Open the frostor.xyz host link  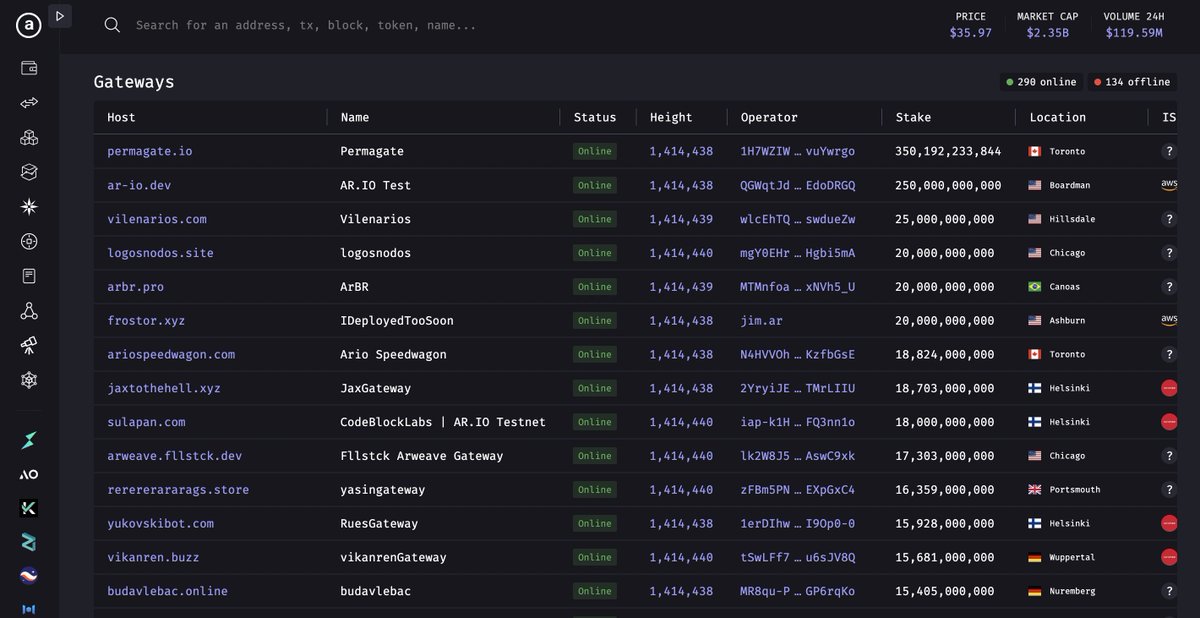tap(146, 321)
